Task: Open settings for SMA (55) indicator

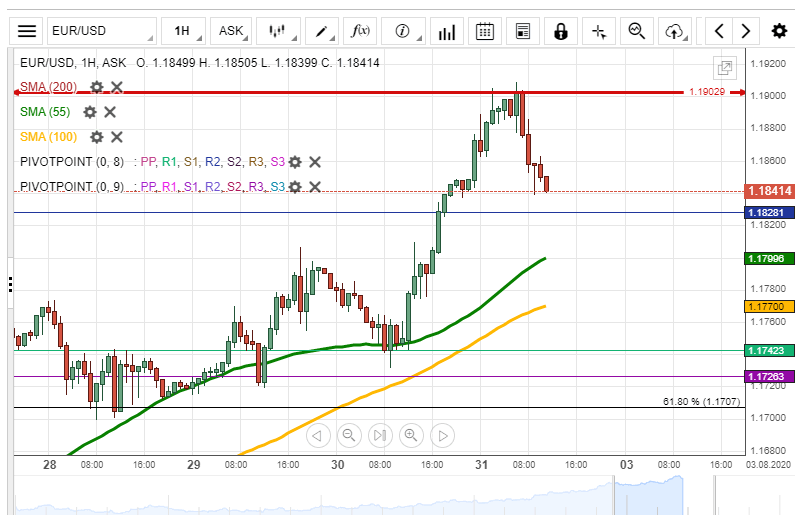Action: point(90,112)
